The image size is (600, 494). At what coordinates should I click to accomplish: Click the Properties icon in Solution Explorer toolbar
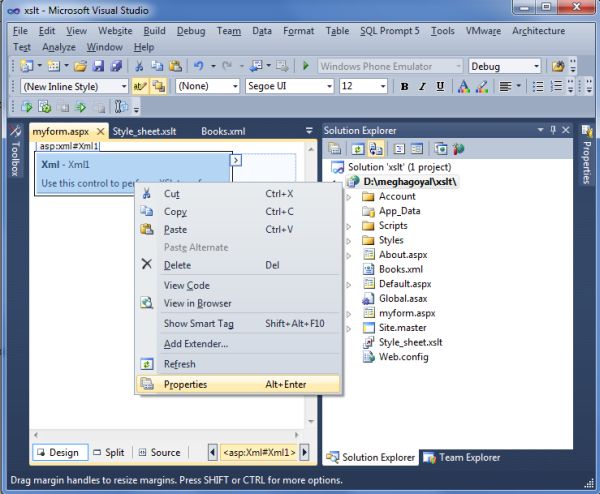pos(334,149)
